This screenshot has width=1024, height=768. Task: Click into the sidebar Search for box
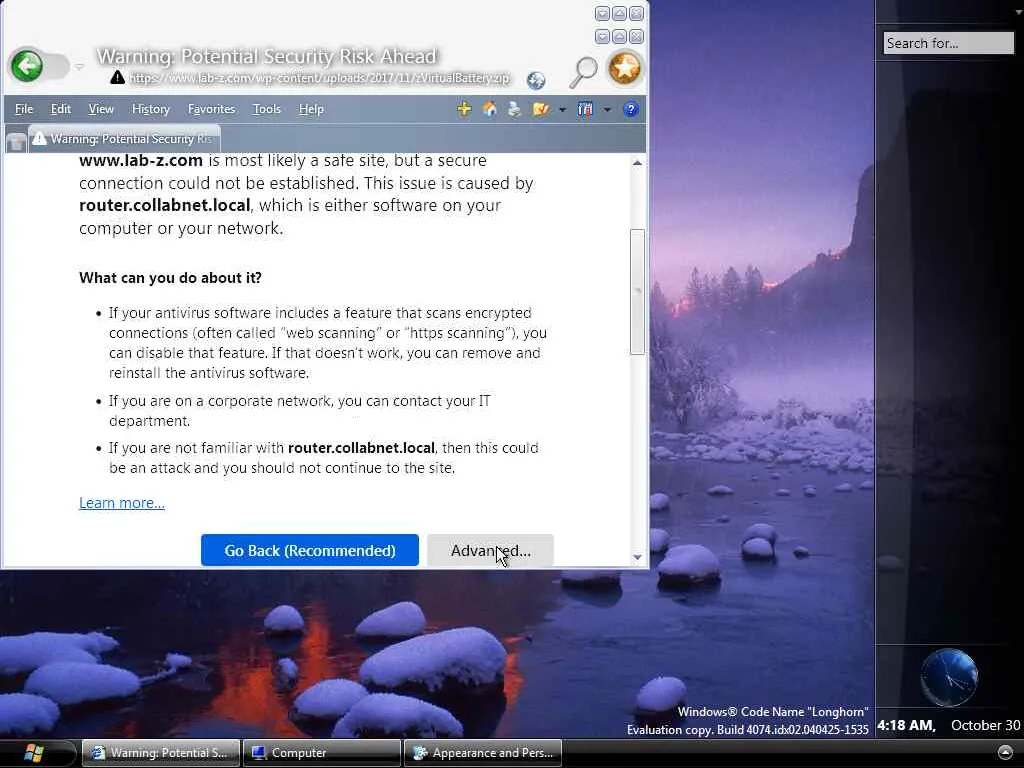[948, 43]
